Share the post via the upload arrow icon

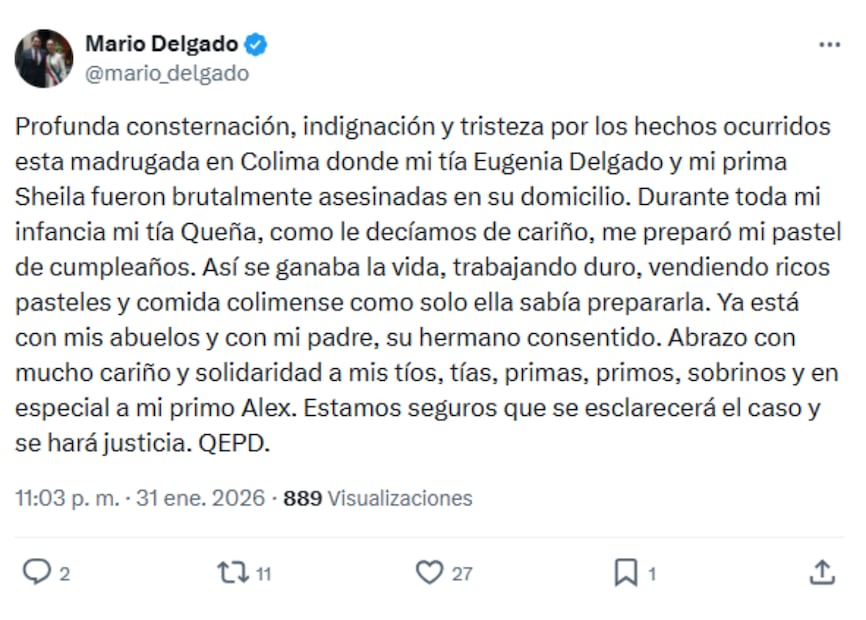coord(823,569)
